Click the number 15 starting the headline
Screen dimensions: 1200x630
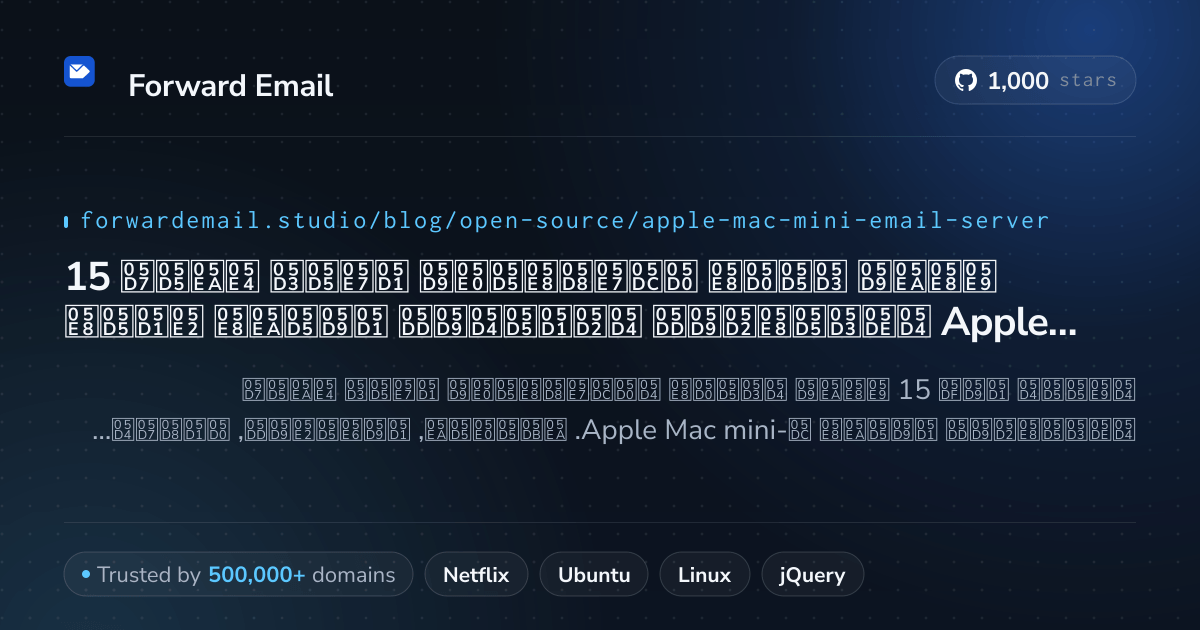[x=87, y=275]
